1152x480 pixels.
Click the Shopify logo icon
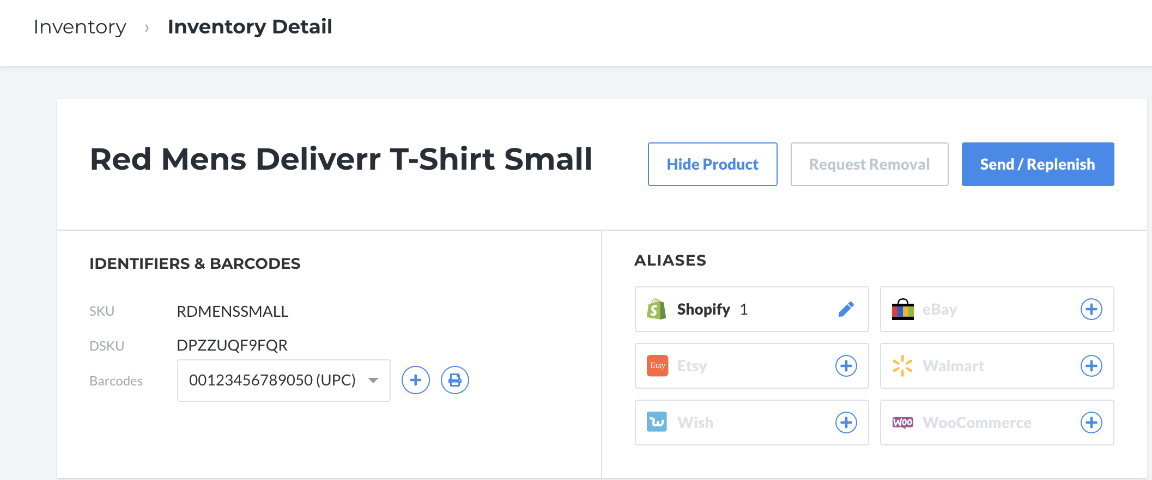point(657,309)
